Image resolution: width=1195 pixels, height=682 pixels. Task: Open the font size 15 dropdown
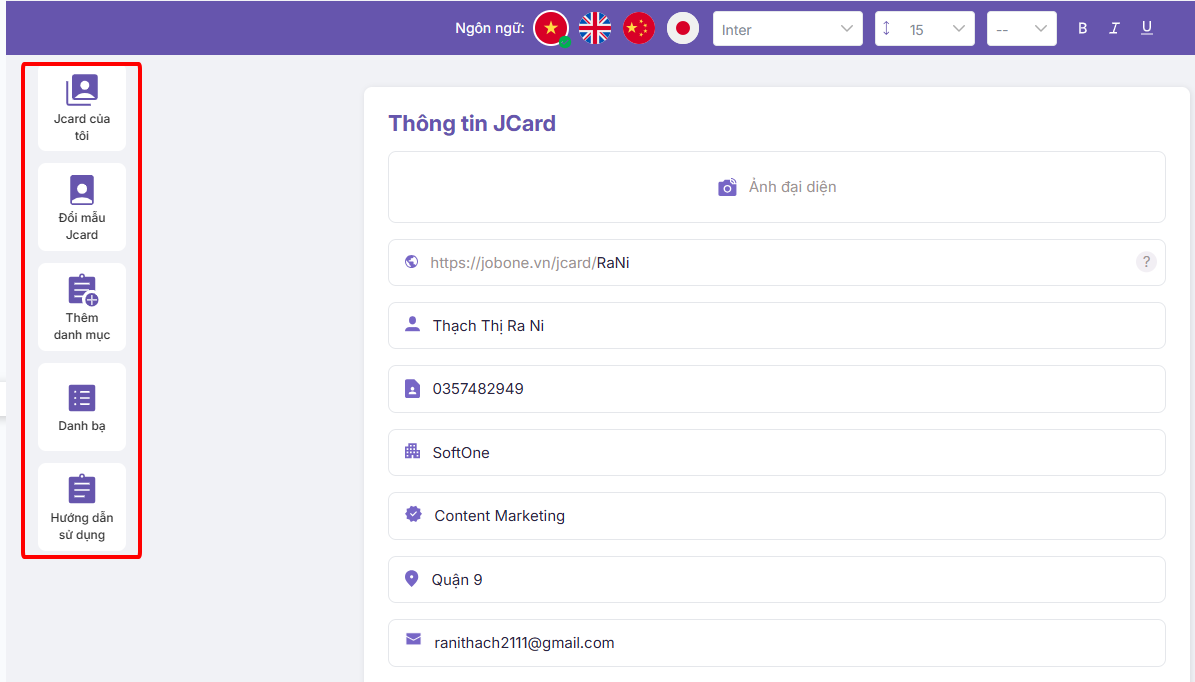(x=924, y=29)
